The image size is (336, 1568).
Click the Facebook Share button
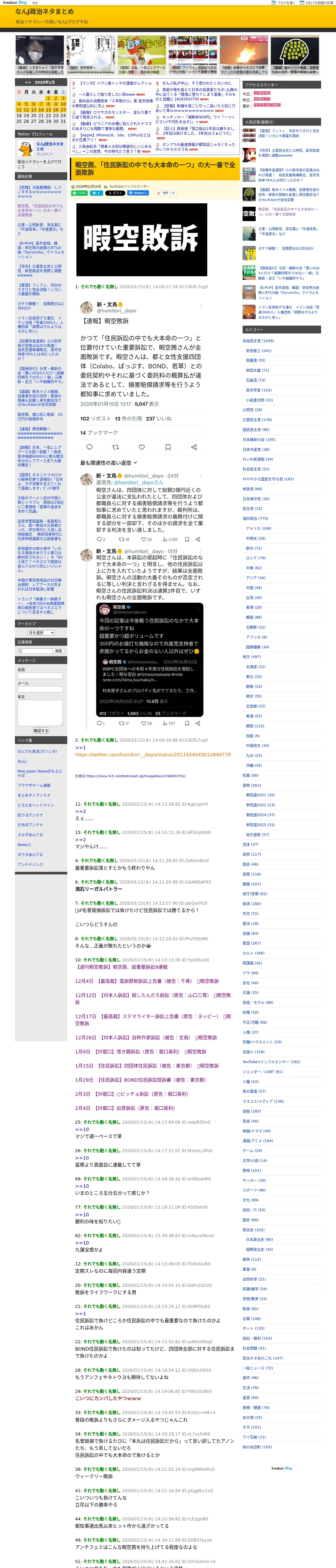click(x=138, y=193)
